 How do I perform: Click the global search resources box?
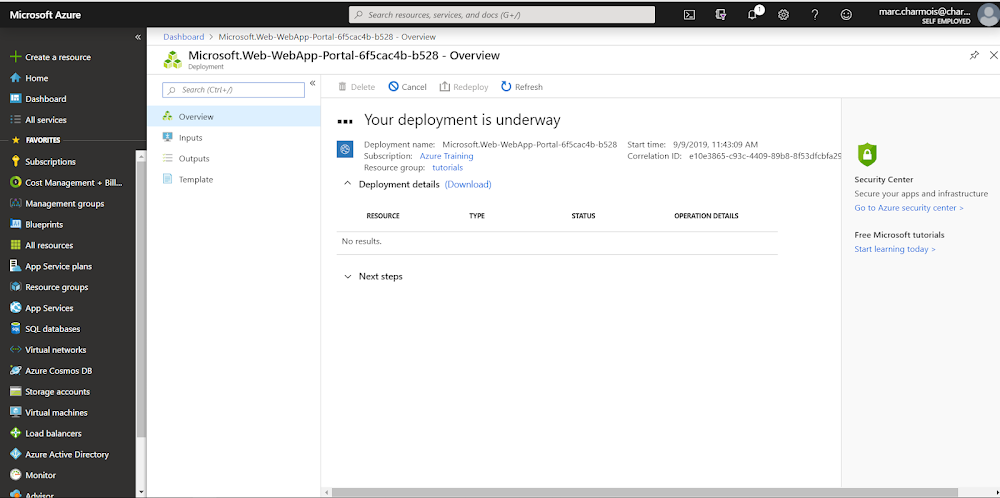tap(502, 15)
